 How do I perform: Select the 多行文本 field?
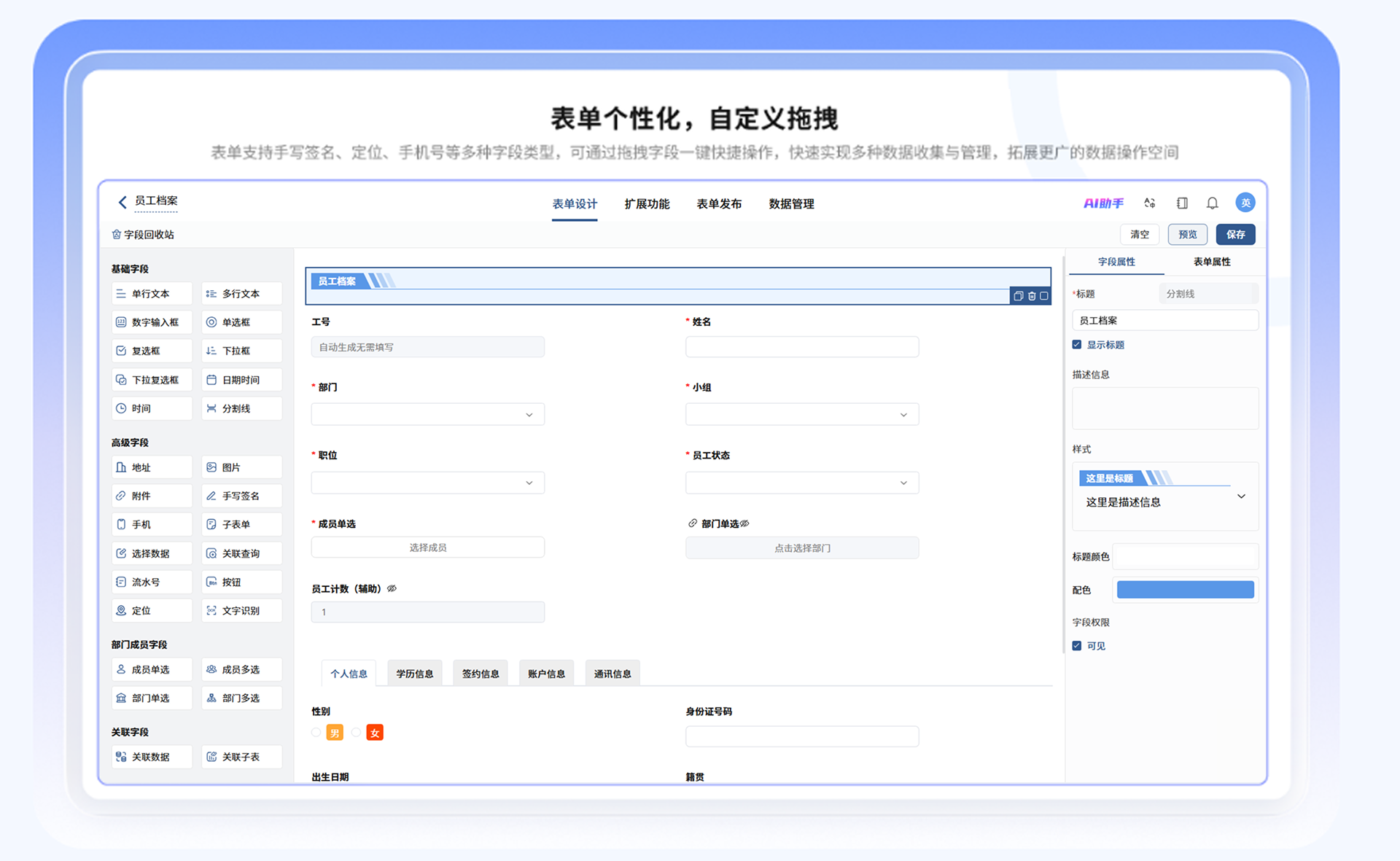coord(241,294)
